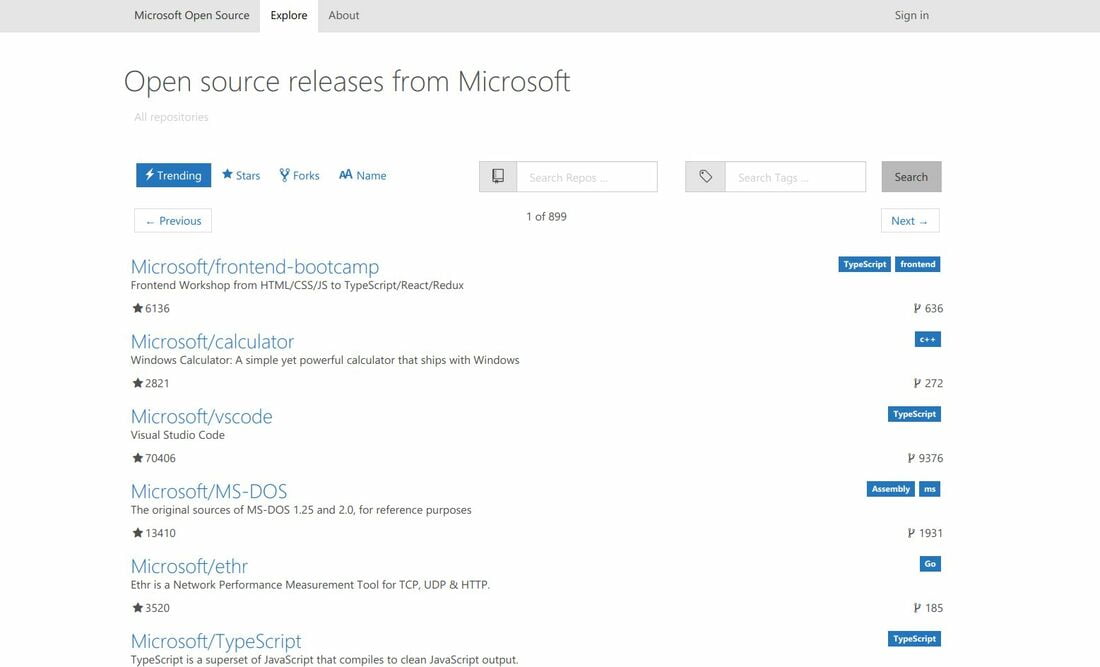Select the Trending lightning bolt icon
Viewport: 1100px width, 667px height.
coord(148,175)
